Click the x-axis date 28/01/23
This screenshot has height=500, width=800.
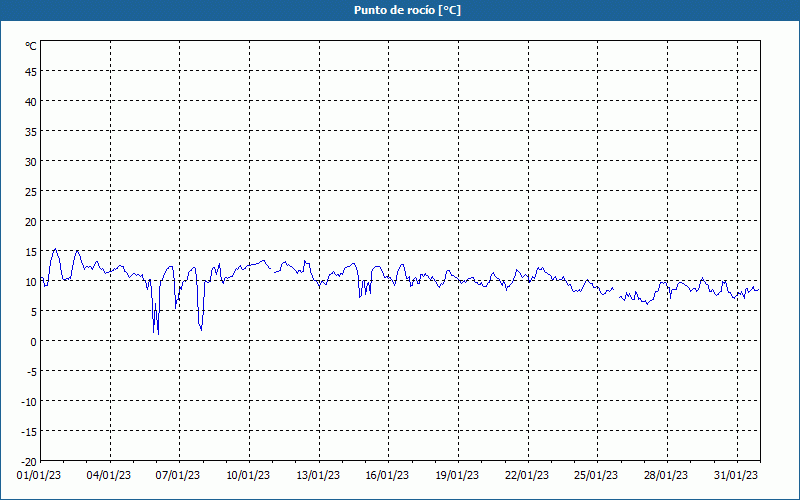coord(666,476)
